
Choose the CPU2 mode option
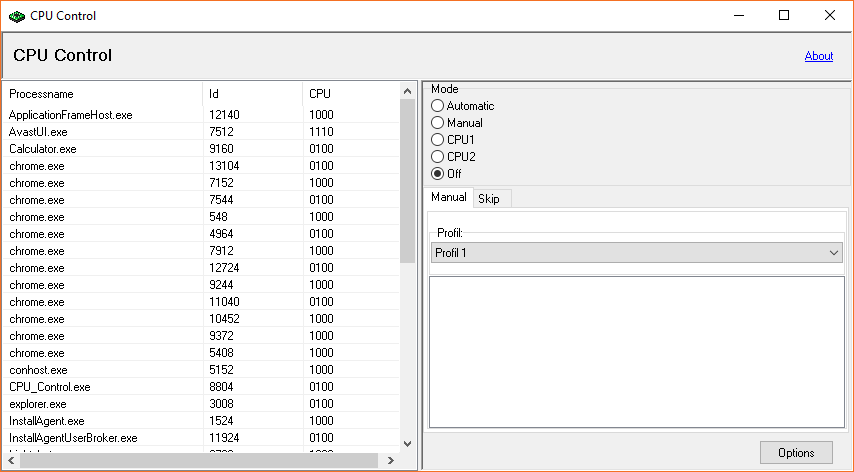tap(438, 157)
